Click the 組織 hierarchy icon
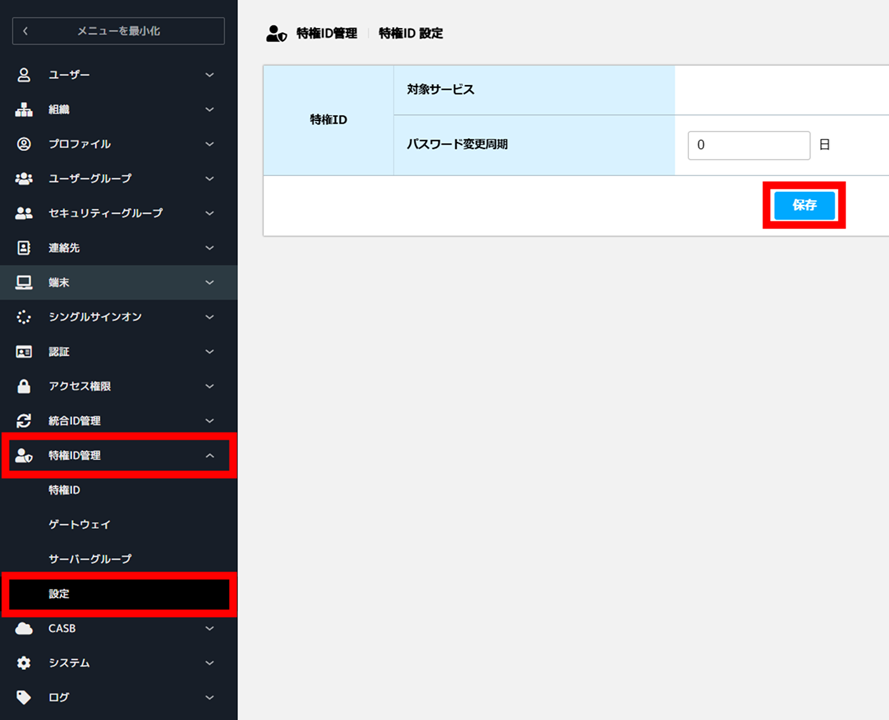 (x=24, y=109)
